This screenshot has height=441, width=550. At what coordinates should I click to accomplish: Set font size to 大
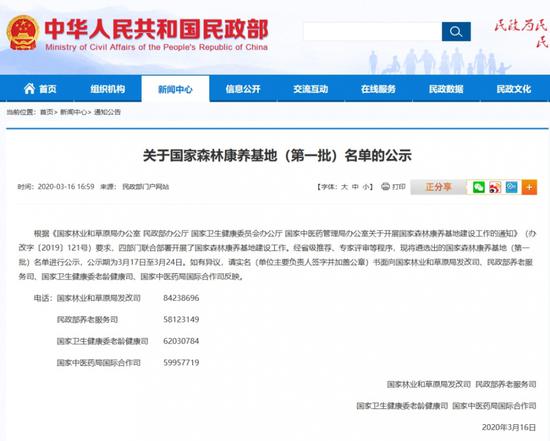[344, 187]
